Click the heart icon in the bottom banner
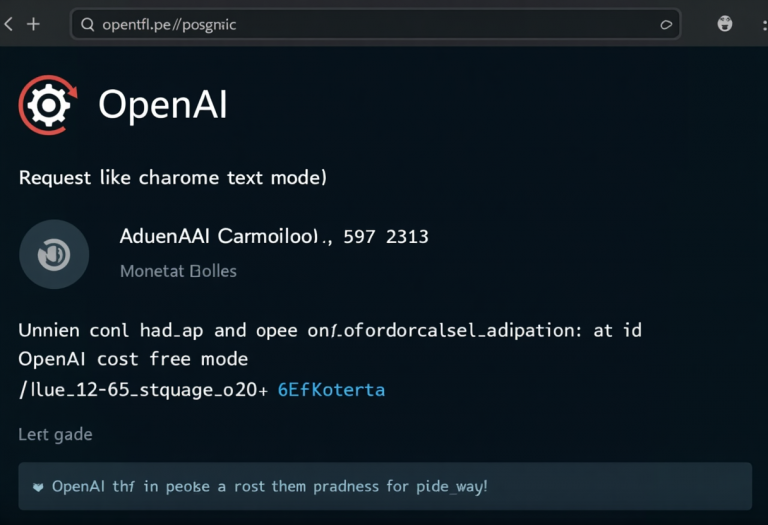 coord(38,487)
